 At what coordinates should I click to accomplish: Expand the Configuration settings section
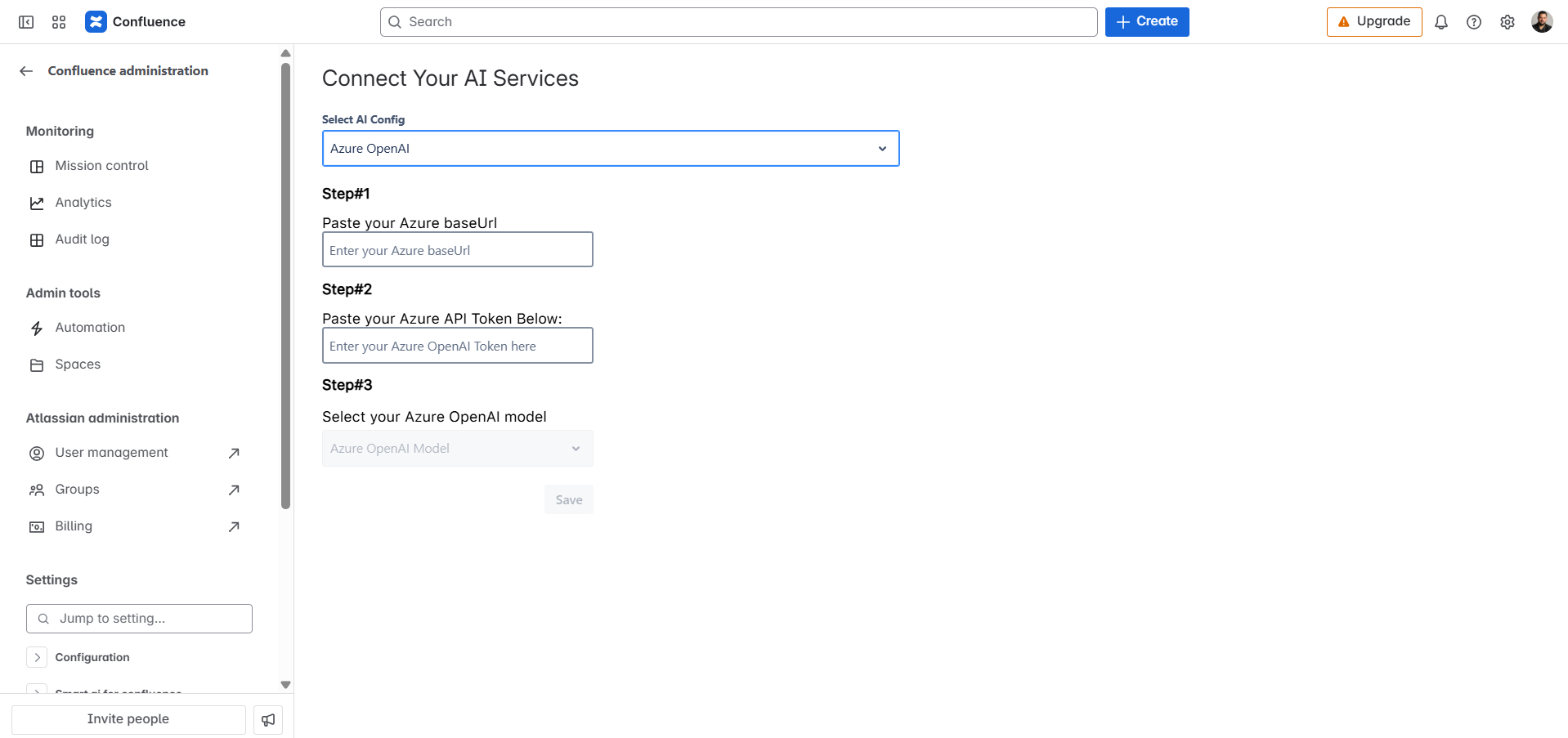click(37, 657)
